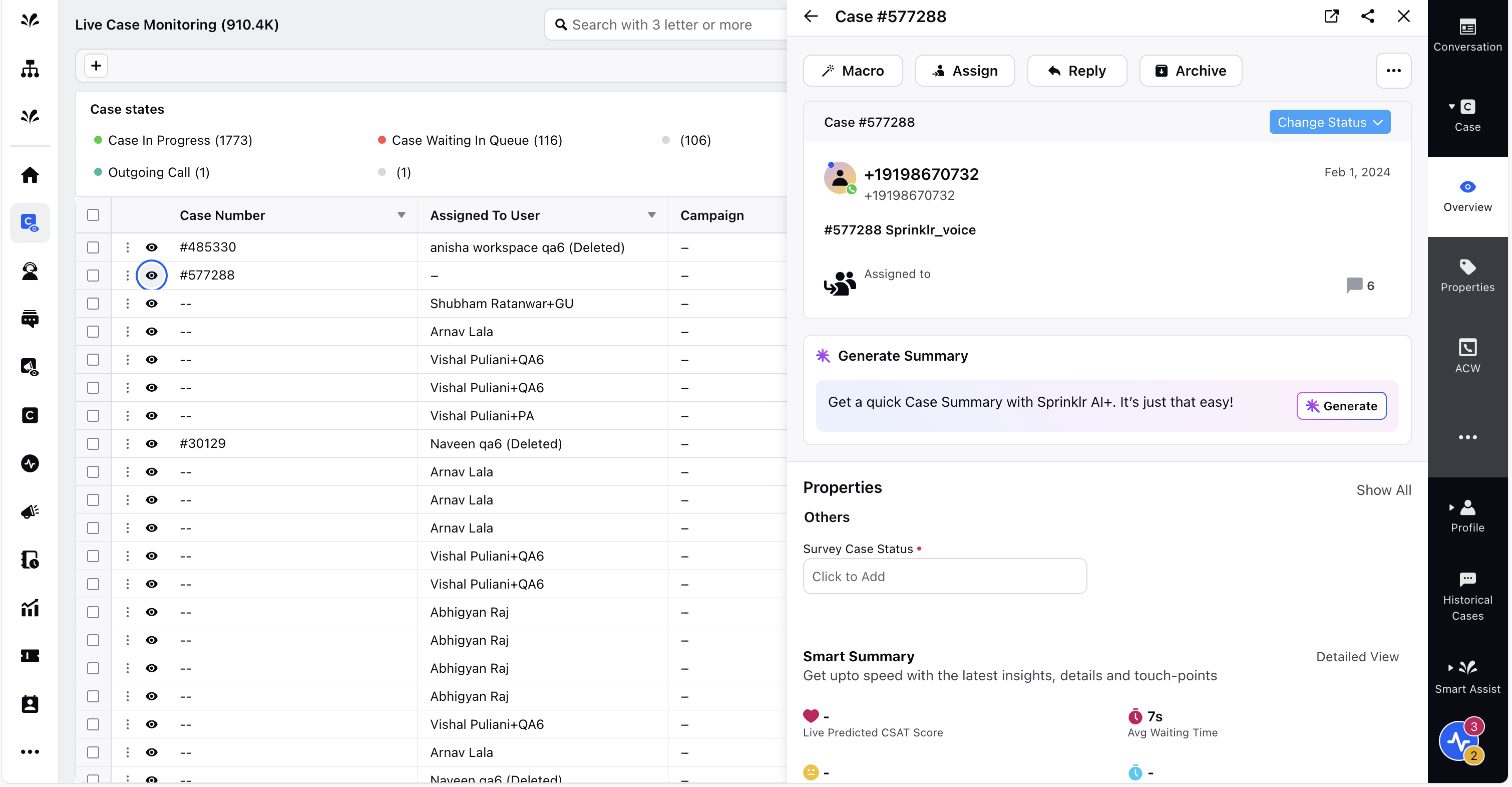Open the Live Case Monitoring icon in sidebar
The height and width of the screenshot is (787, 1512).
click(30, 222)
